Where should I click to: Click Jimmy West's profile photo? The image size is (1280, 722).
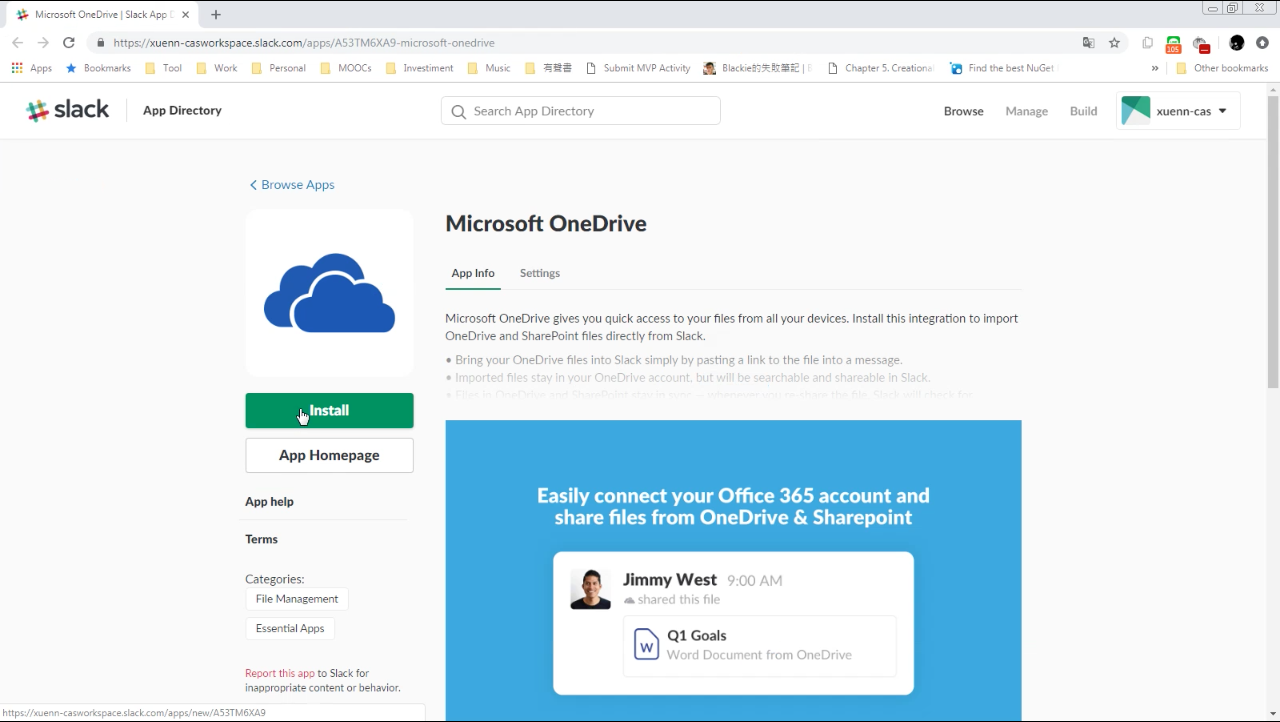(590, 589)
